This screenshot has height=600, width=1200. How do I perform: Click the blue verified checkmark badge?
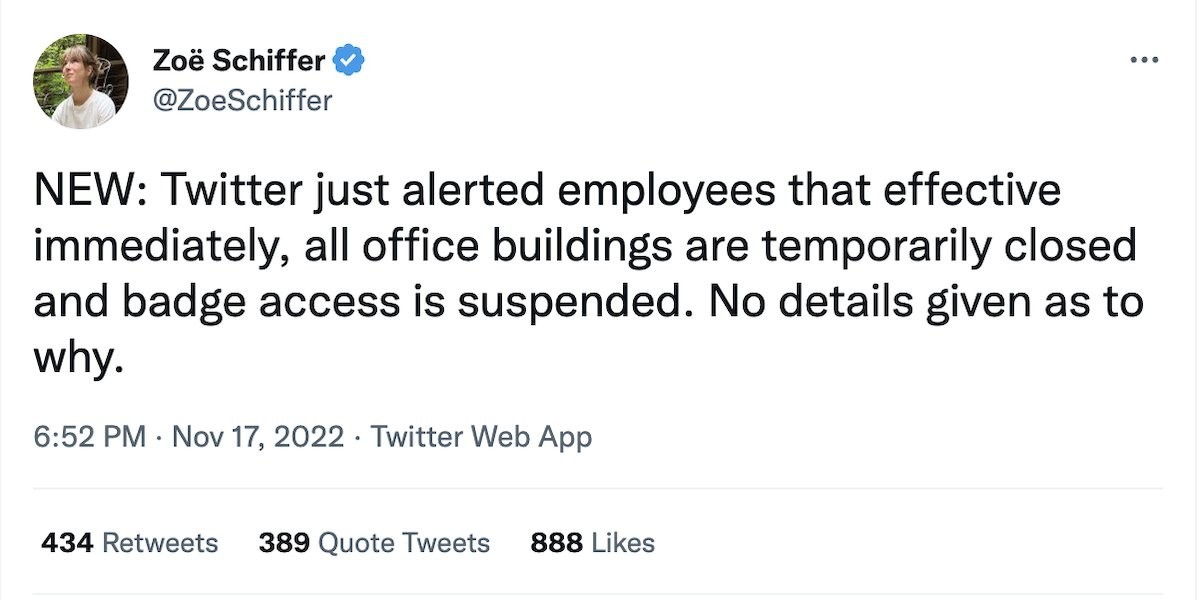348,61
